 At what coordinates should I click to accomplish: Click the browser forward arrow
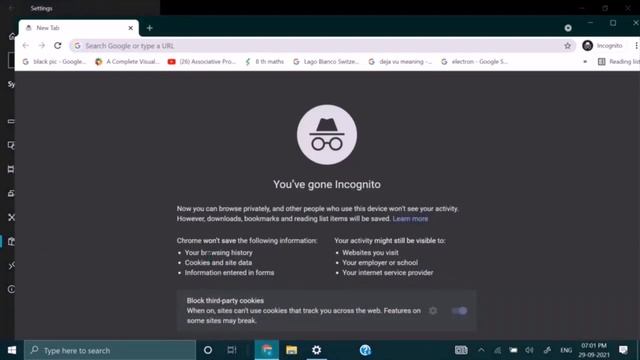[x=42, y=46]
